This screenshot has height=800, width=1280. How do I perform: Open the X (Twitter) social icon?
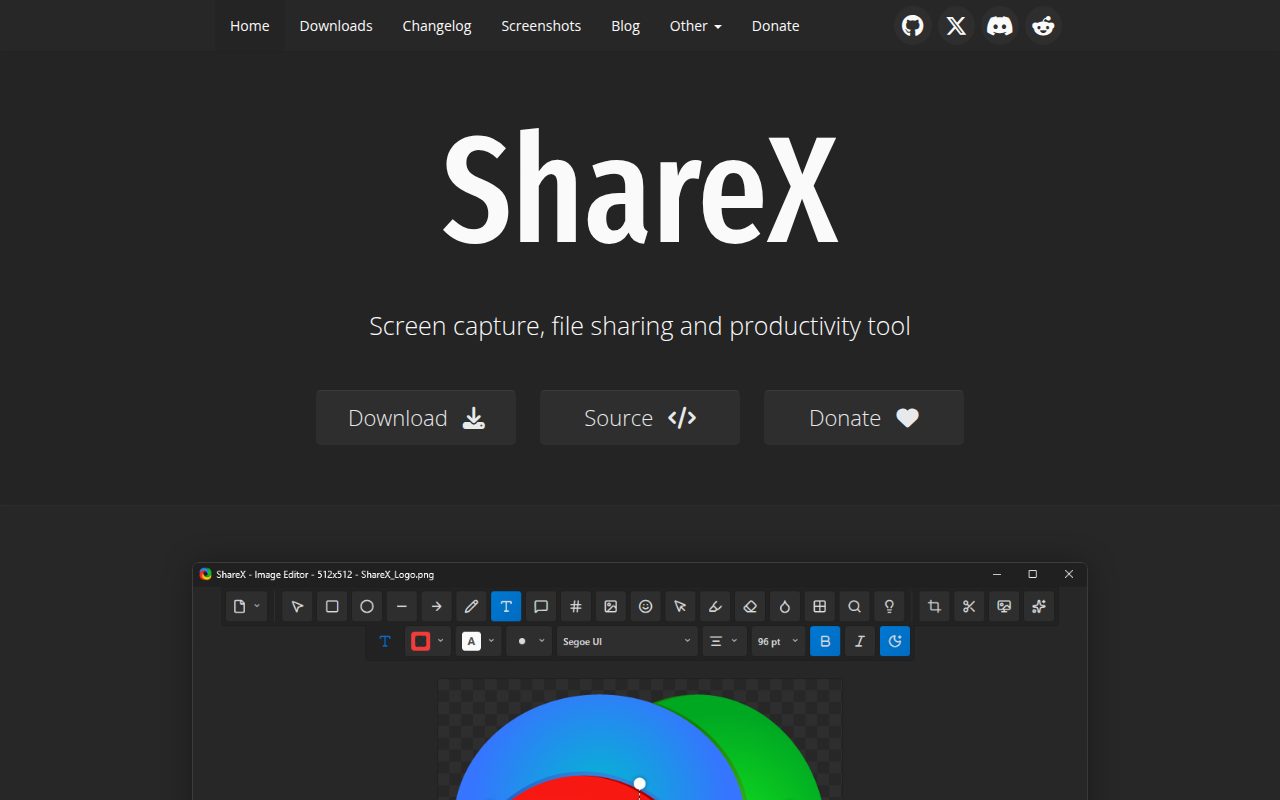point(957,26)
